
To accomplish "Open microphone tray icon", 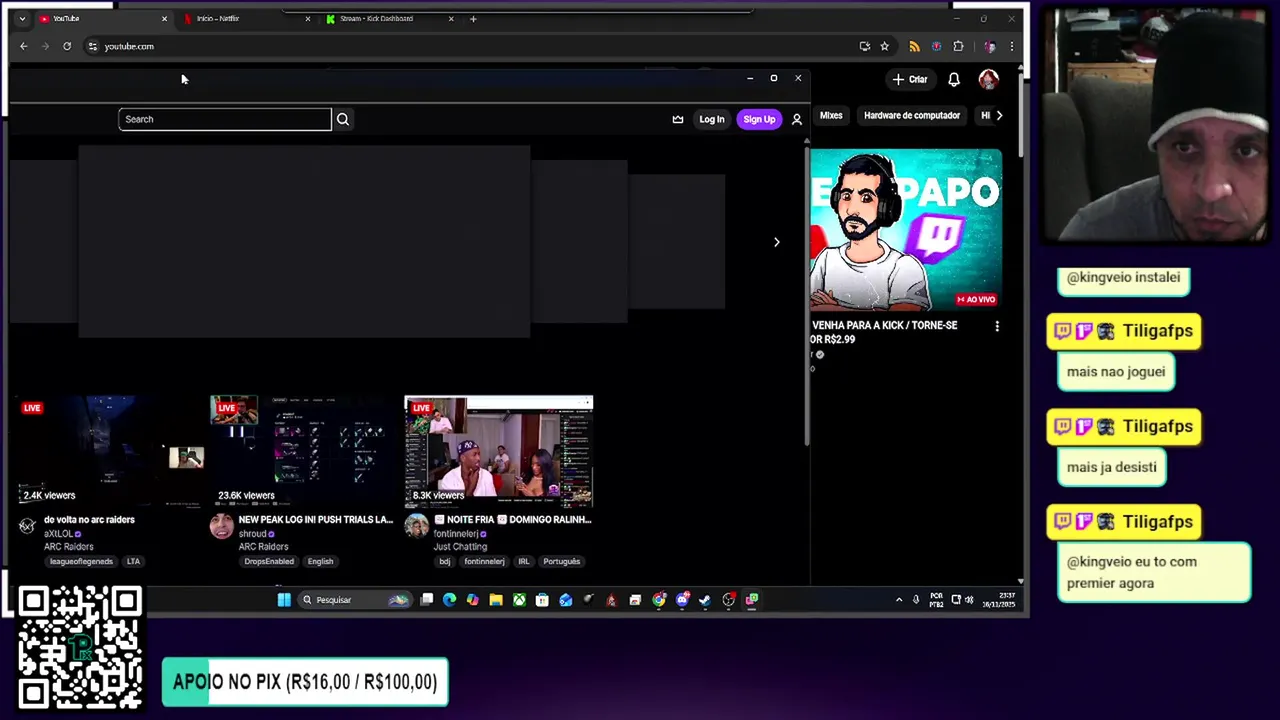I will [916, 600].
